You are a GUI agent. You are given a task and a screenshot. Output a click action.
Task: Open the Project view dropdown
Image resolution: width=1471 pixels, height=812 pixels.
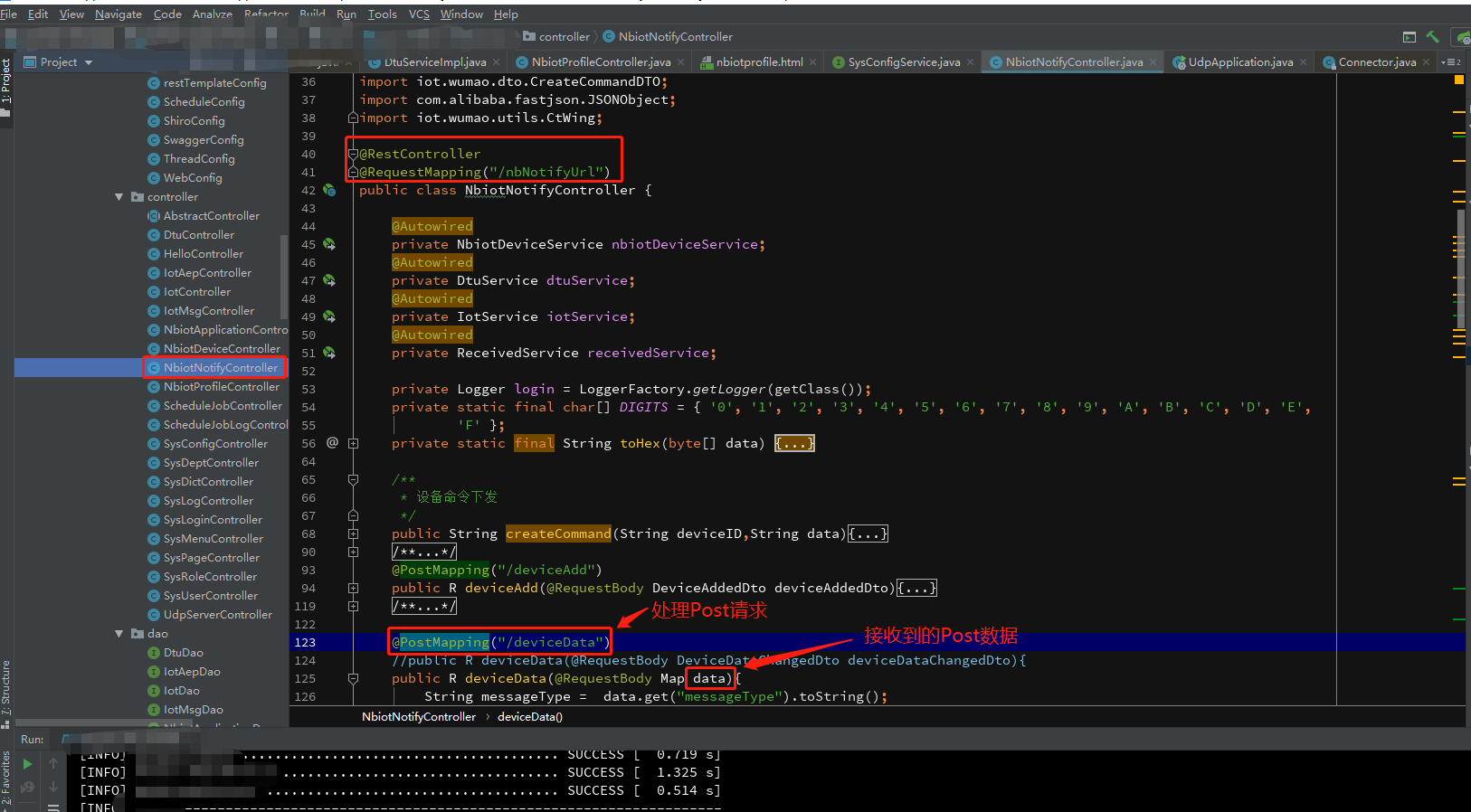89,62
